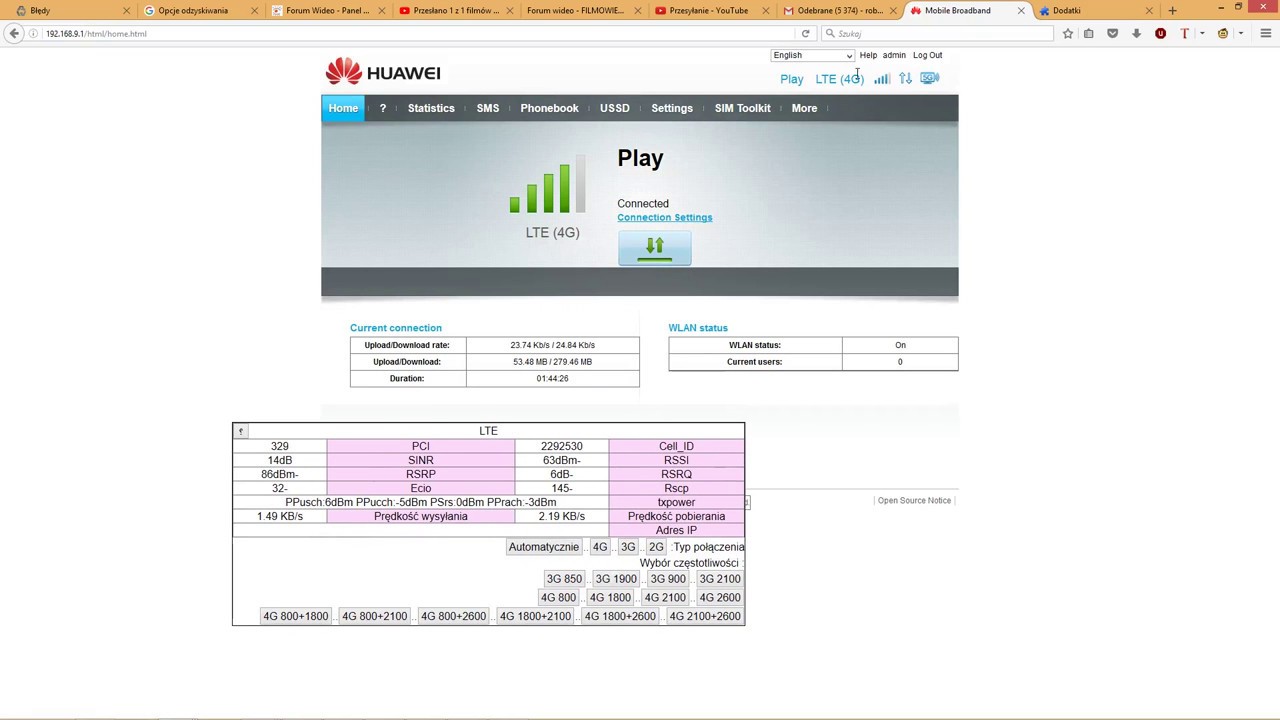Open the More menu

[x=804, y=108]
